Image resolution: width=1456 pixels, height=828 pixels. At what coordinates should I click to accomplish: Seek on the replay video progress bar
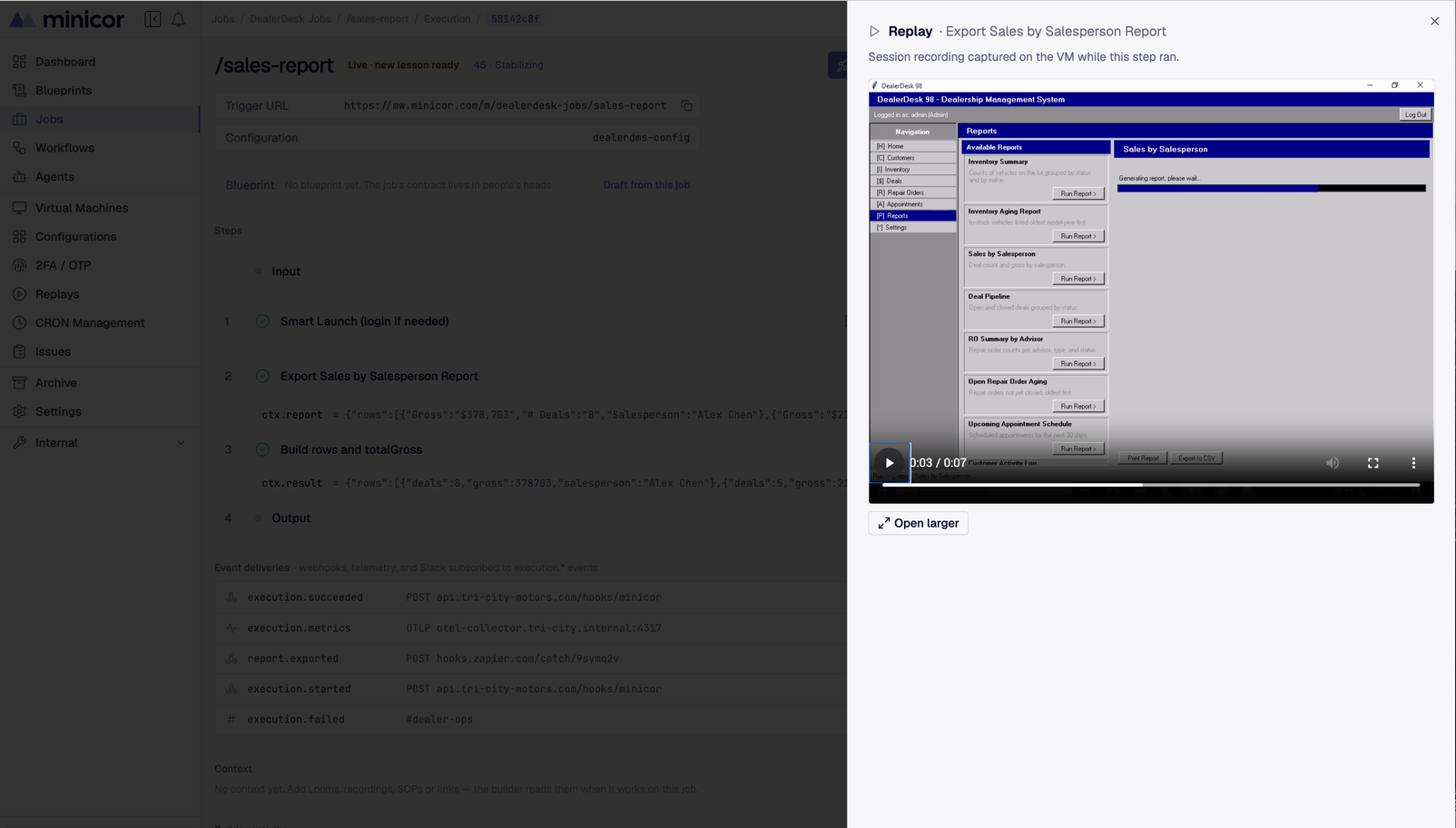[x=1151, y=485]
